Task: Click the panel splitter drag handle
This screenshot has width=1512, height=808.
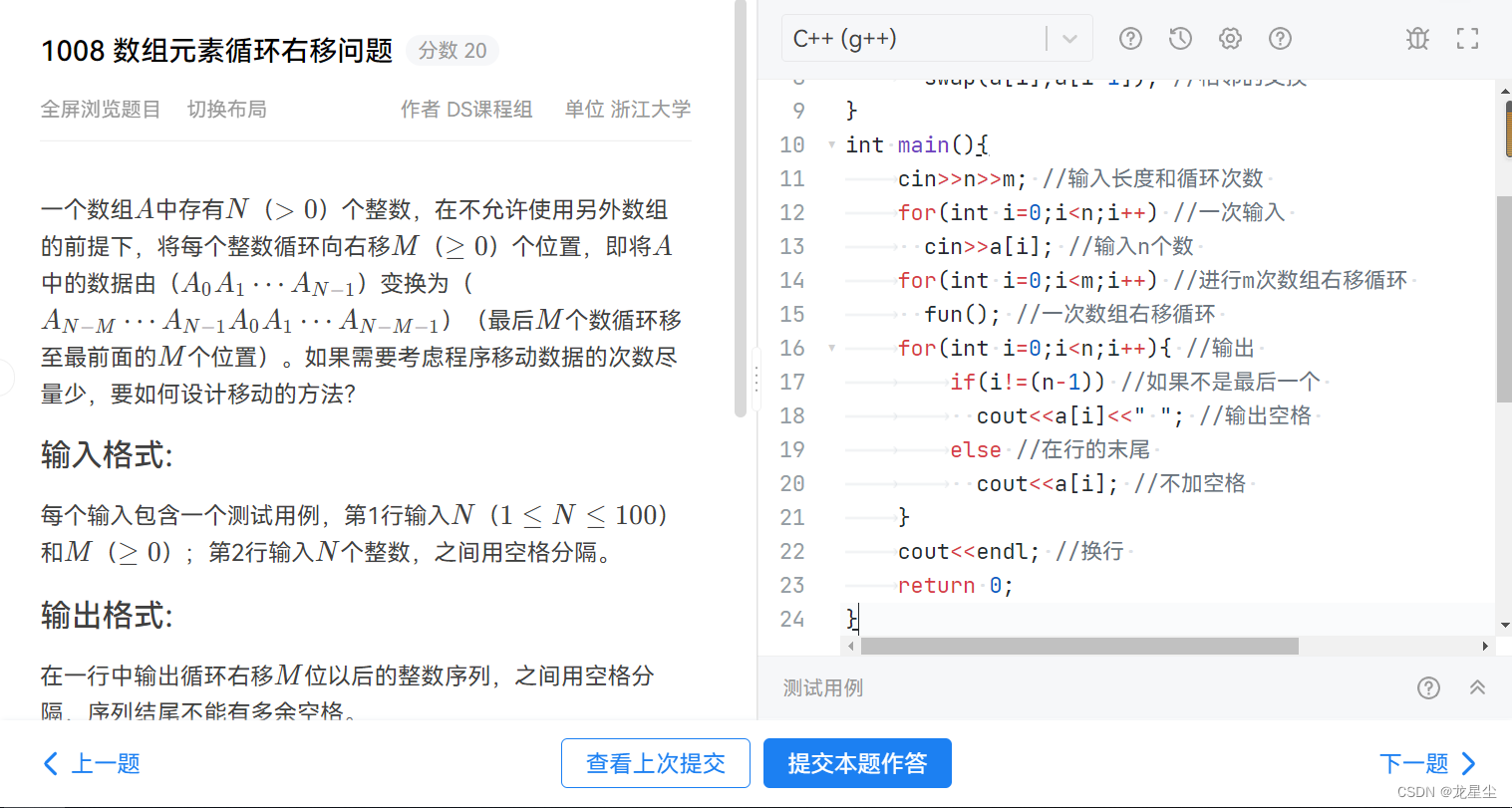Action: (756, 379)
